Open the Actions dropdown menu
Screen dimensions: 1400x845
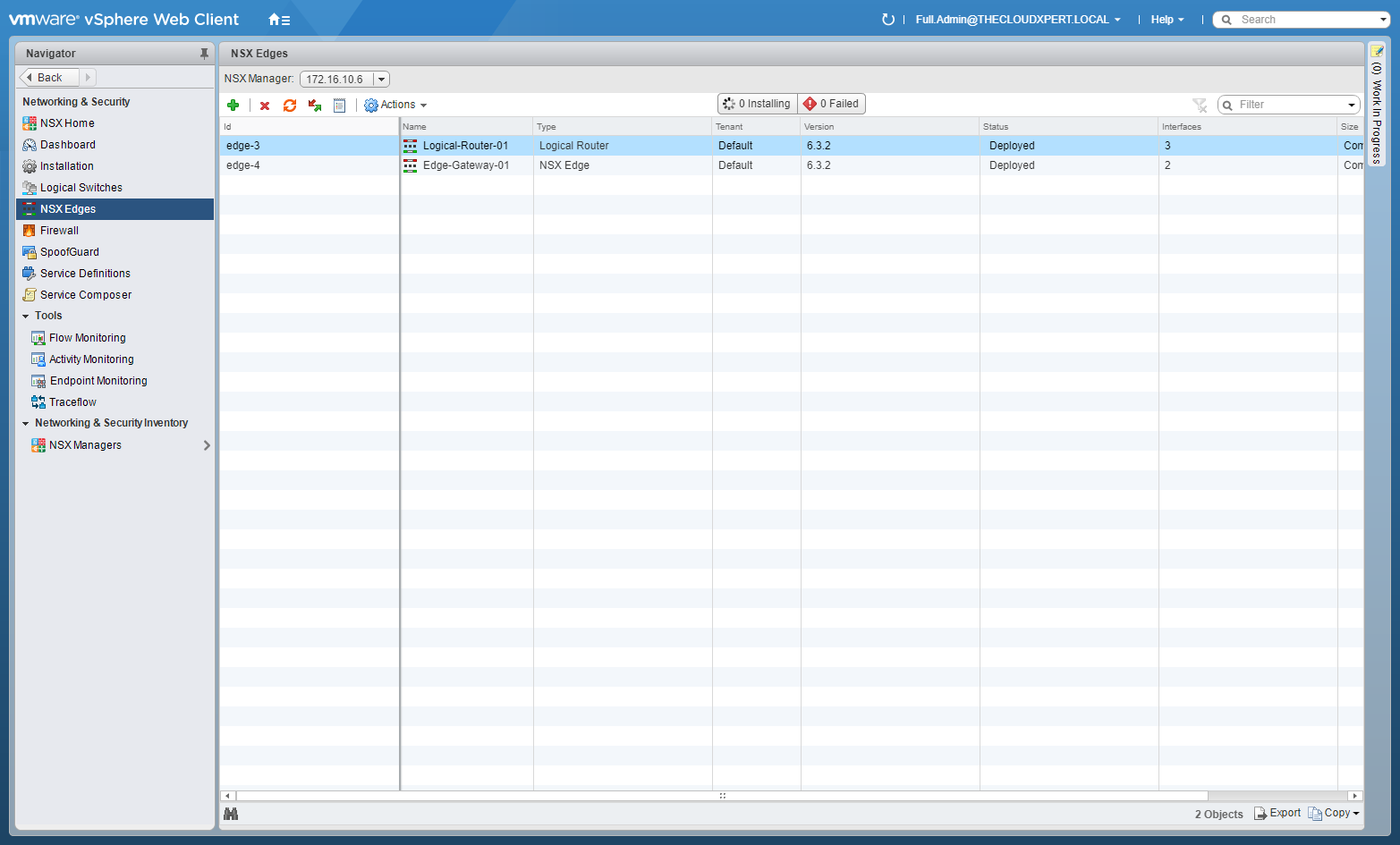396,105
